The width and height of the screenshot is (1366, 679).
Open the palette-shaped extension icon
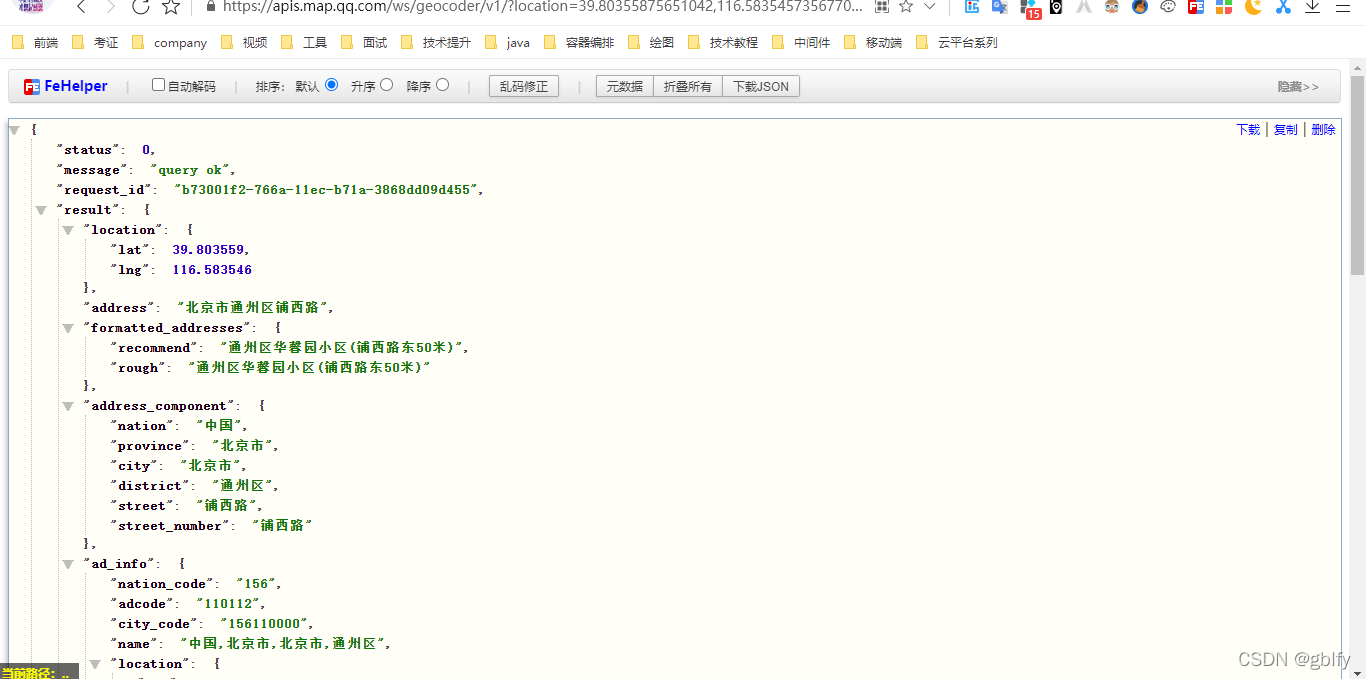[1168, 6]
